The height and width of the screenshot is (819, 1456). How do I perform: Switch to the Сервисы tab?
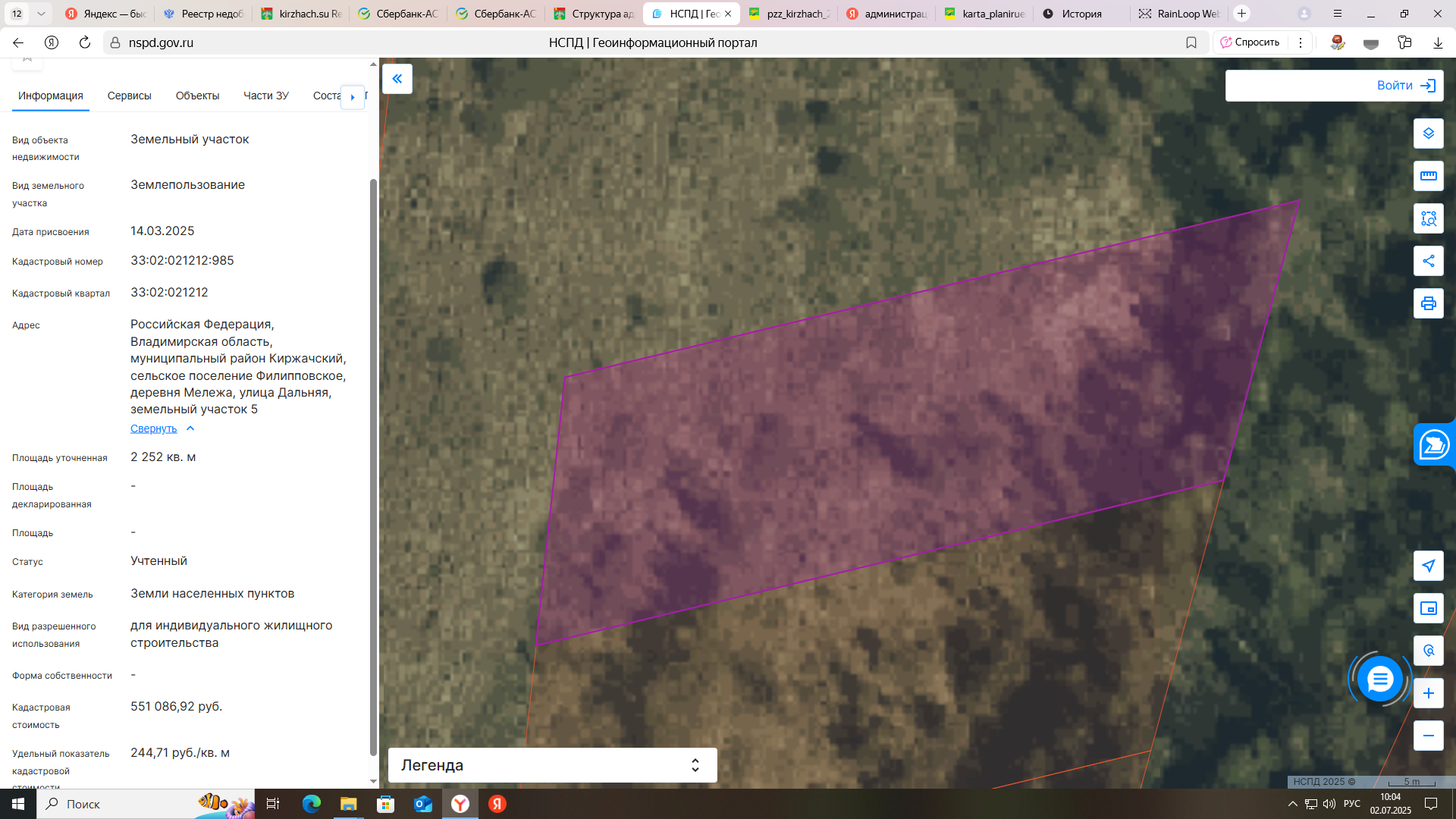(130, 96)
